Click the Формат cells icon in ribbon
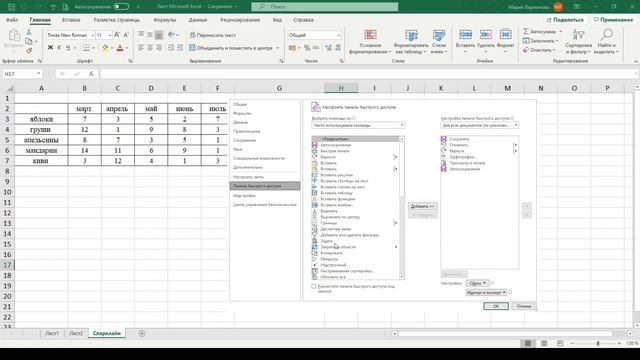This screenshot has height=360, width=640. (x=505, y=35)
